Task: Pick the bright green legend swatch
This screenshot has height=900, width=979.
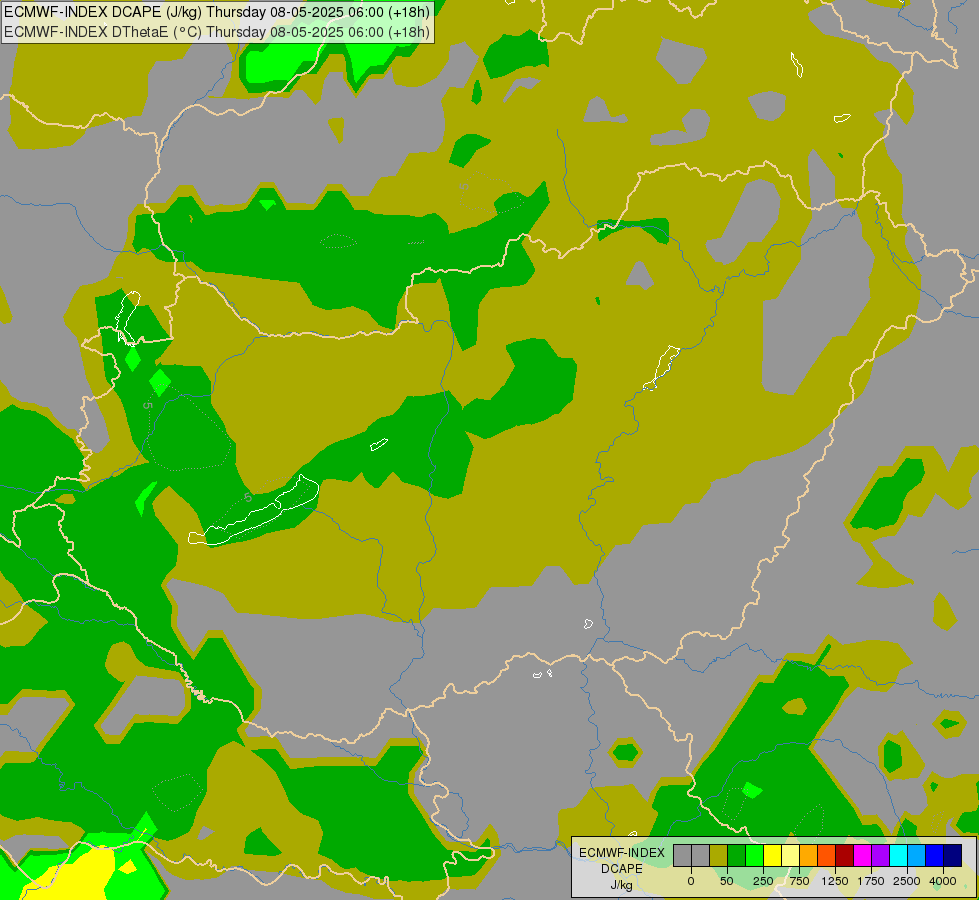Action: point(755,855)
